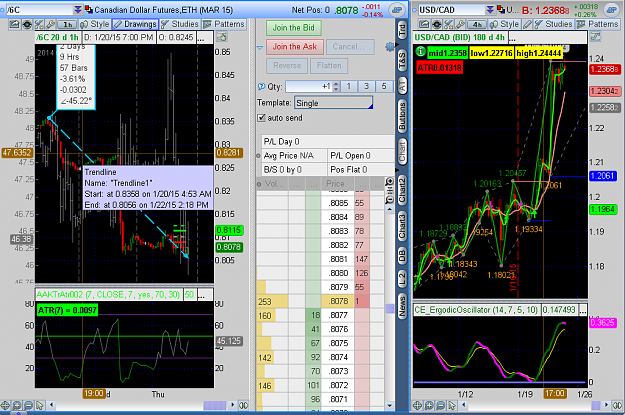Select pointer cursor tool below /6C chart
This screenshot has width=625, height=415.
click(39, 405)
